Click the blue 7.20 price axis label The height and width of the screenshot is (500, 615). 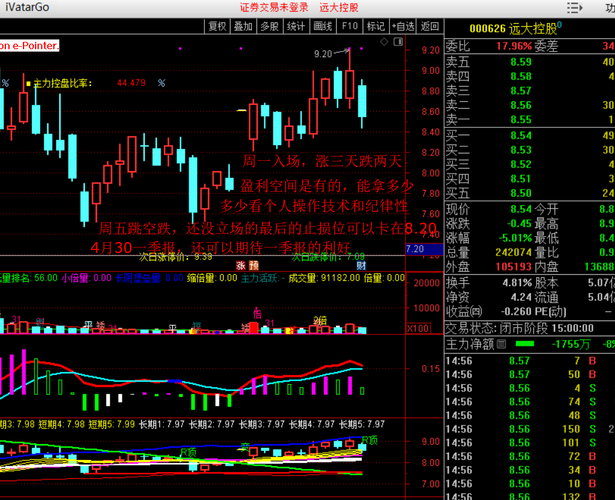pyautogui.click(x=424, y=249)
